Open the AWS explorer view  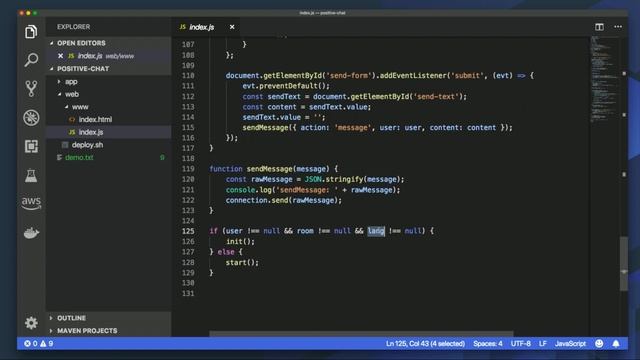tap(31, 203)
